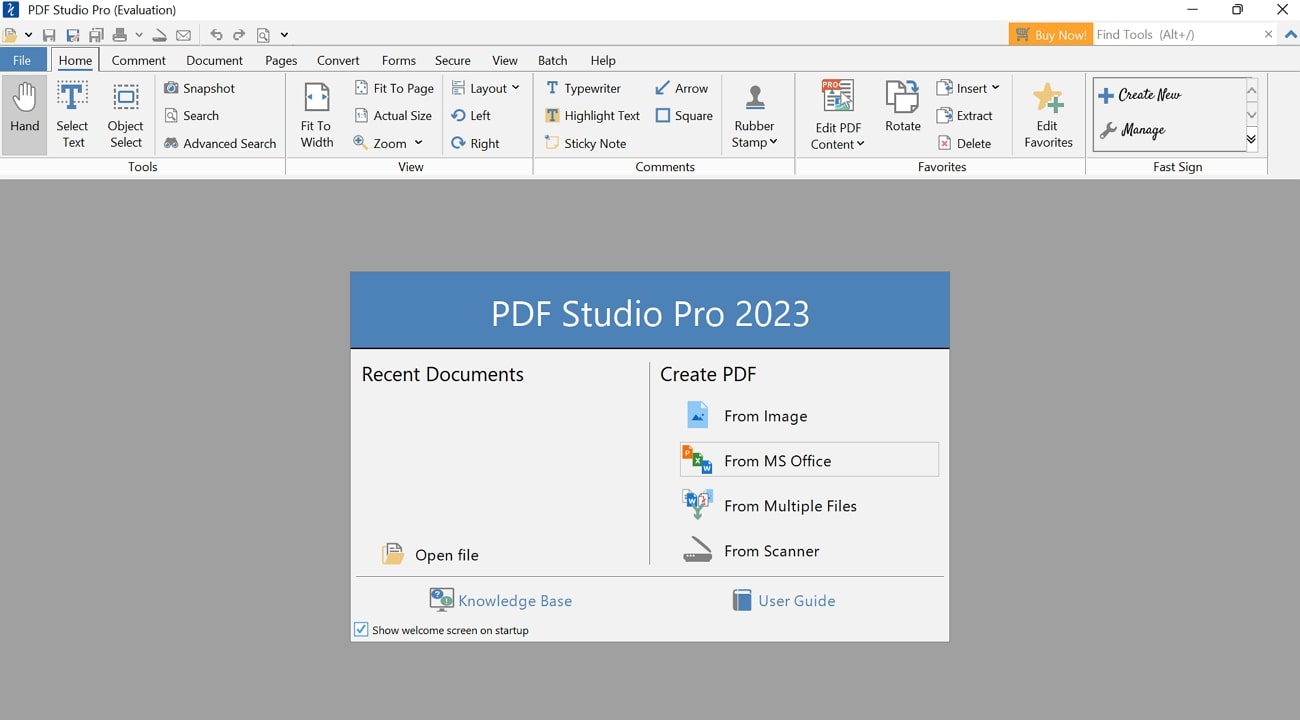Open Edit PDF Content dropdown
Image resolution: width=1300 pixels, height=720 pixels.
click(x=838, y=114)
